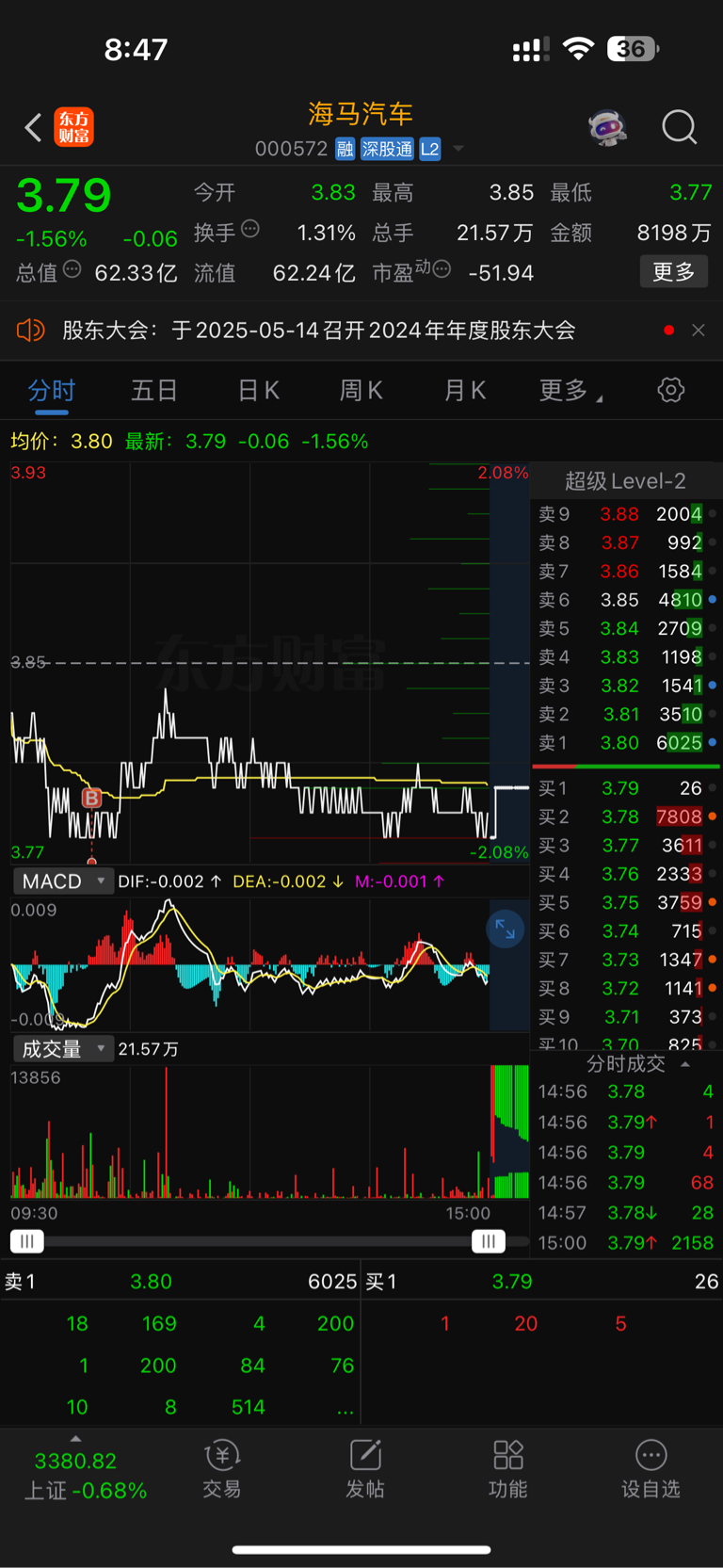Tap the expand-chart fullscreen icon
The height and width of the screenshot is (1568, 723).
pyautogui.click(x=506, y=929)
